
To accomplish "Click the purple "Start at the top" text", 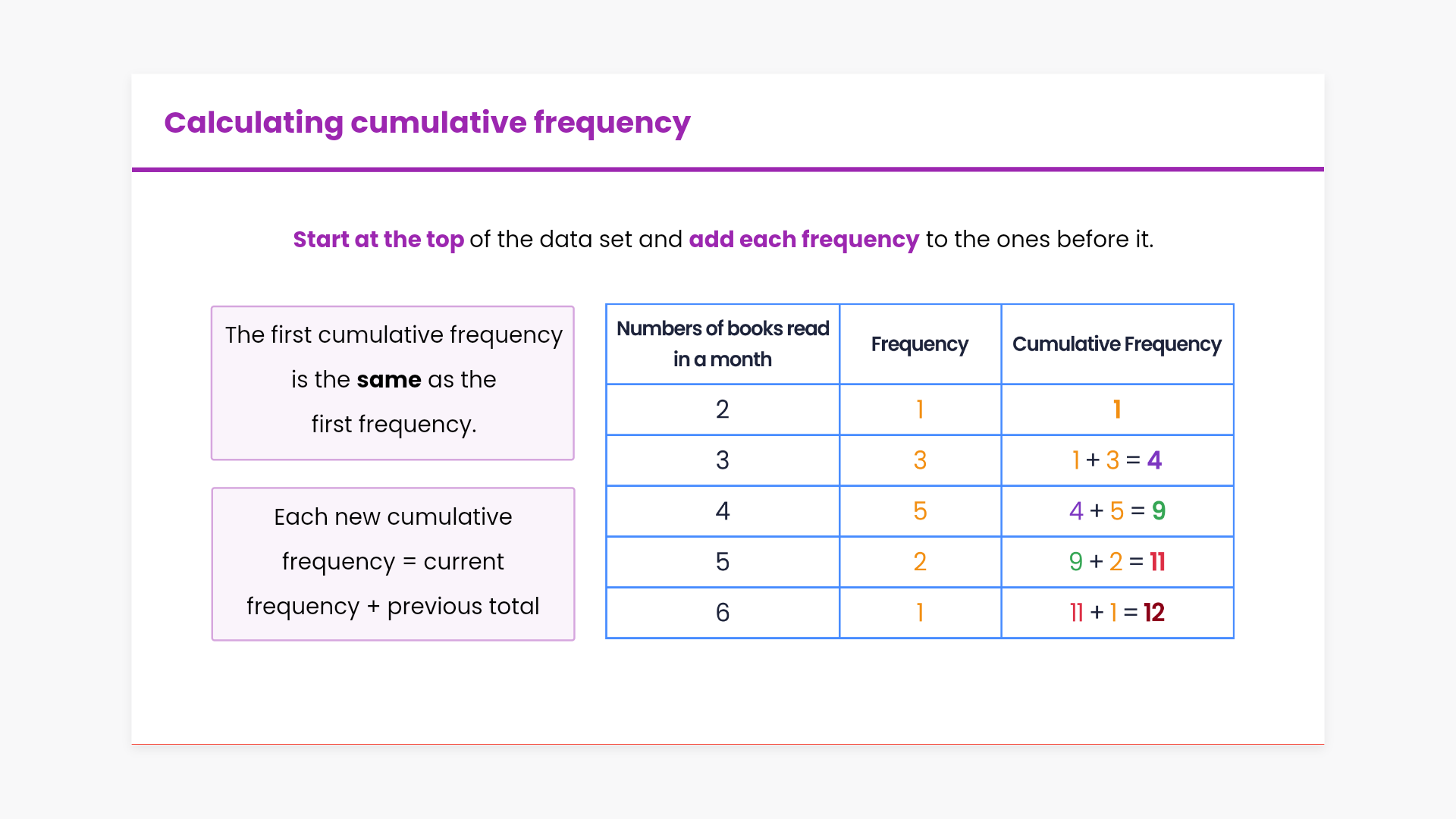I will pos(378,240).
